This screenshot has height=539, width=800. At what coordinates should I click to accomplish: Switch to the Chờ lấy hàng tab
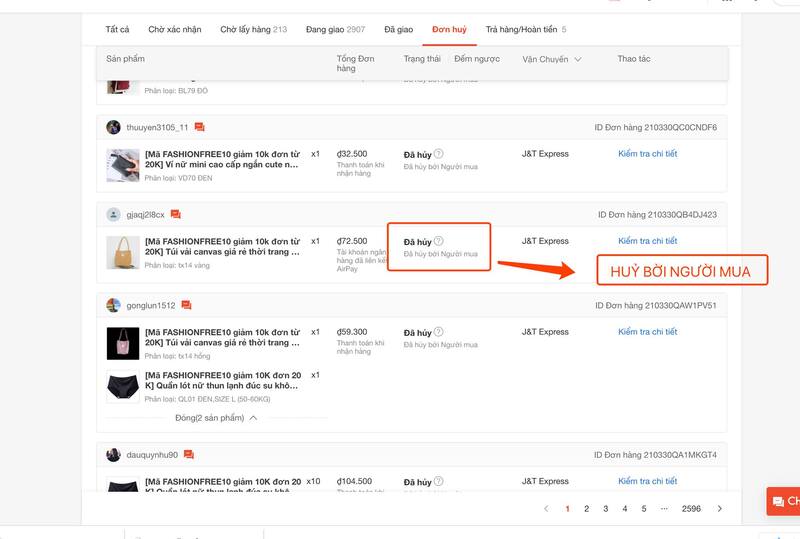tap(253, 30)
